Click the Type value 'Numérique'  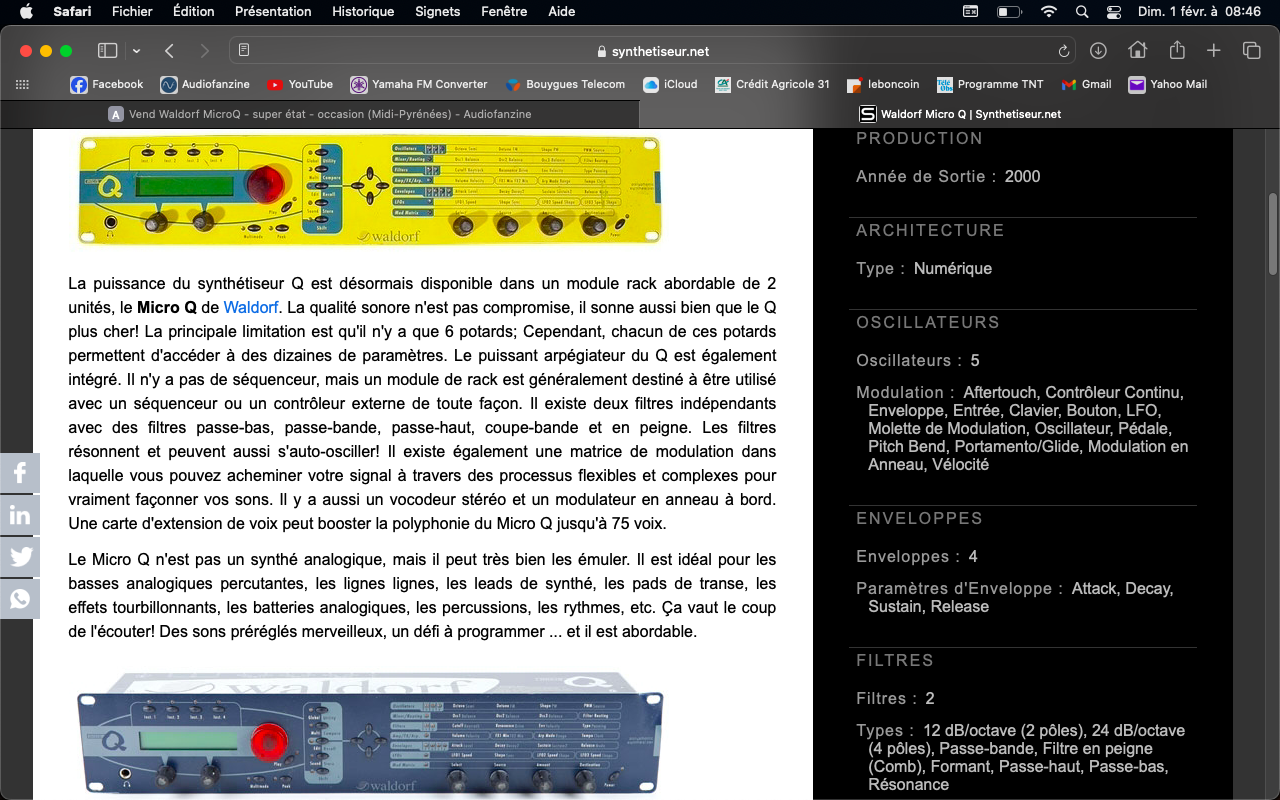[953, 269]
